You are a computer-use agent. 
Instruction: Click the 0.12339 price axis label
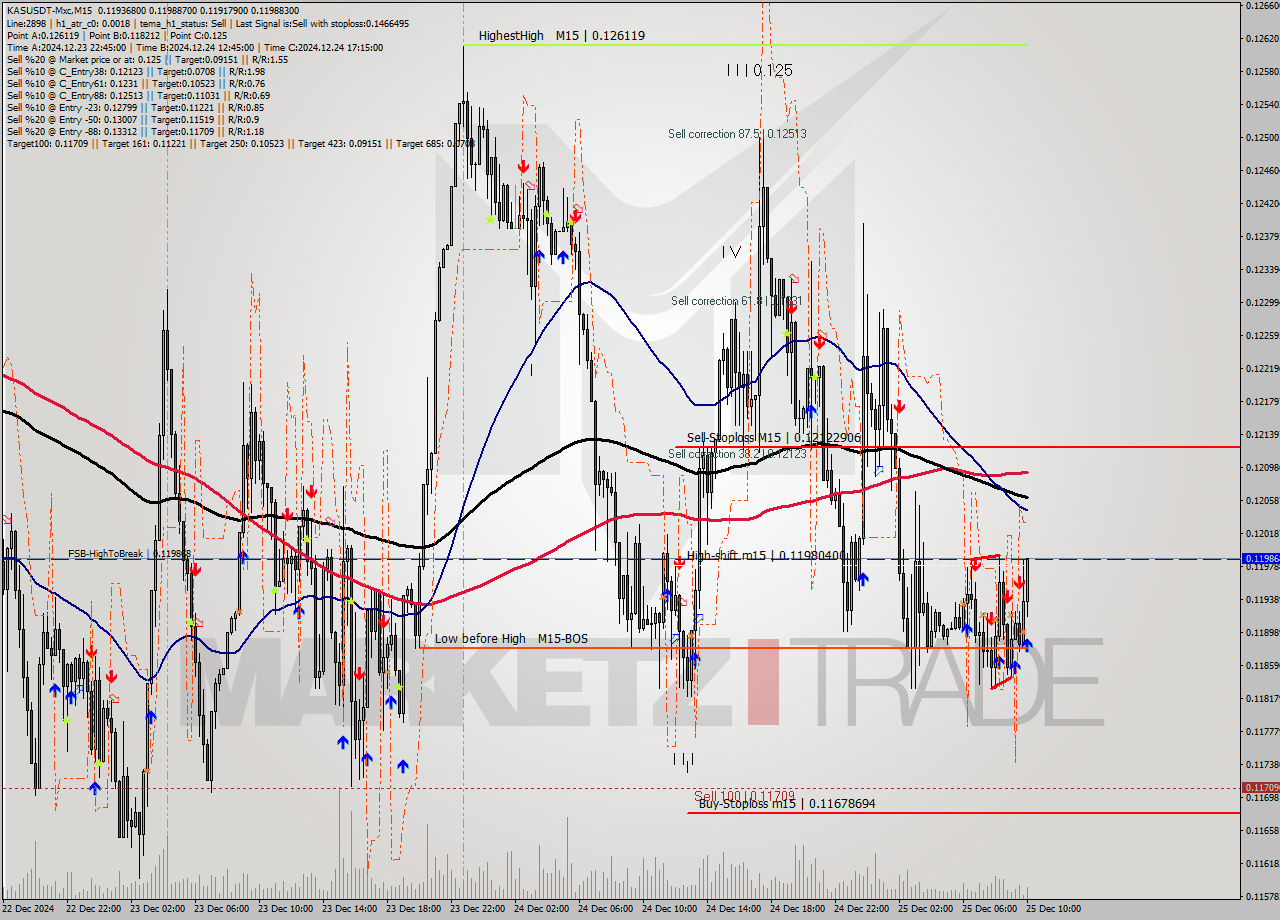click(1262, 269)
